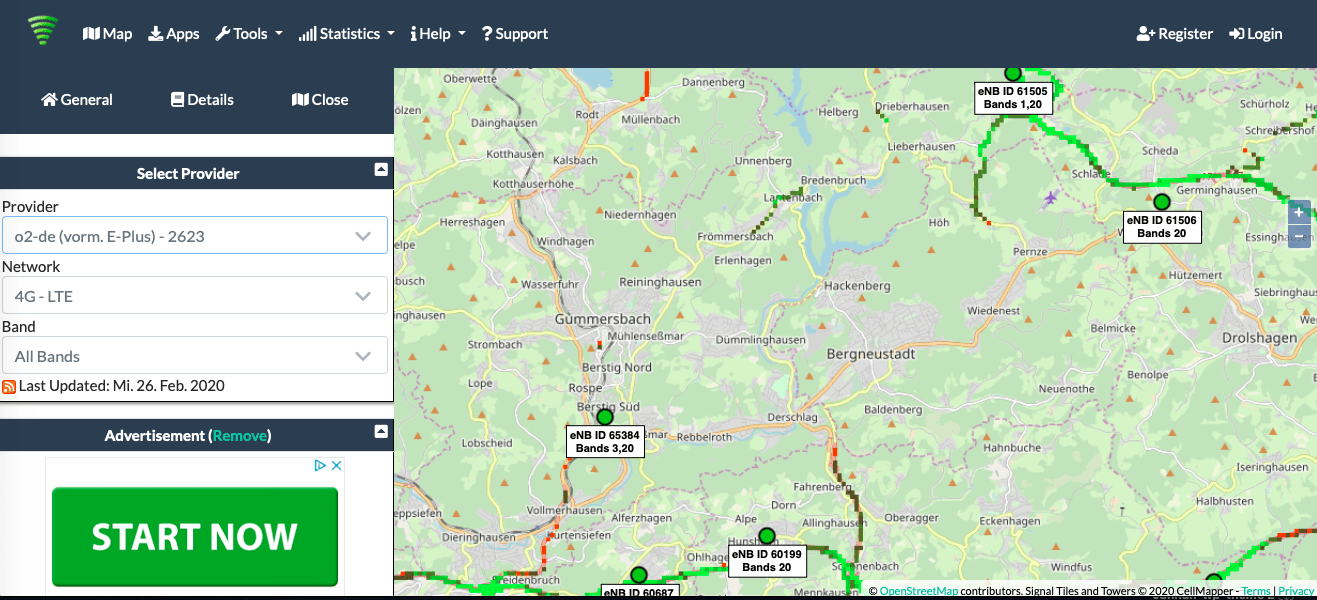Zoom in the map with plus button
Screen dimensions: 1317x600
tap(1299, 212)
